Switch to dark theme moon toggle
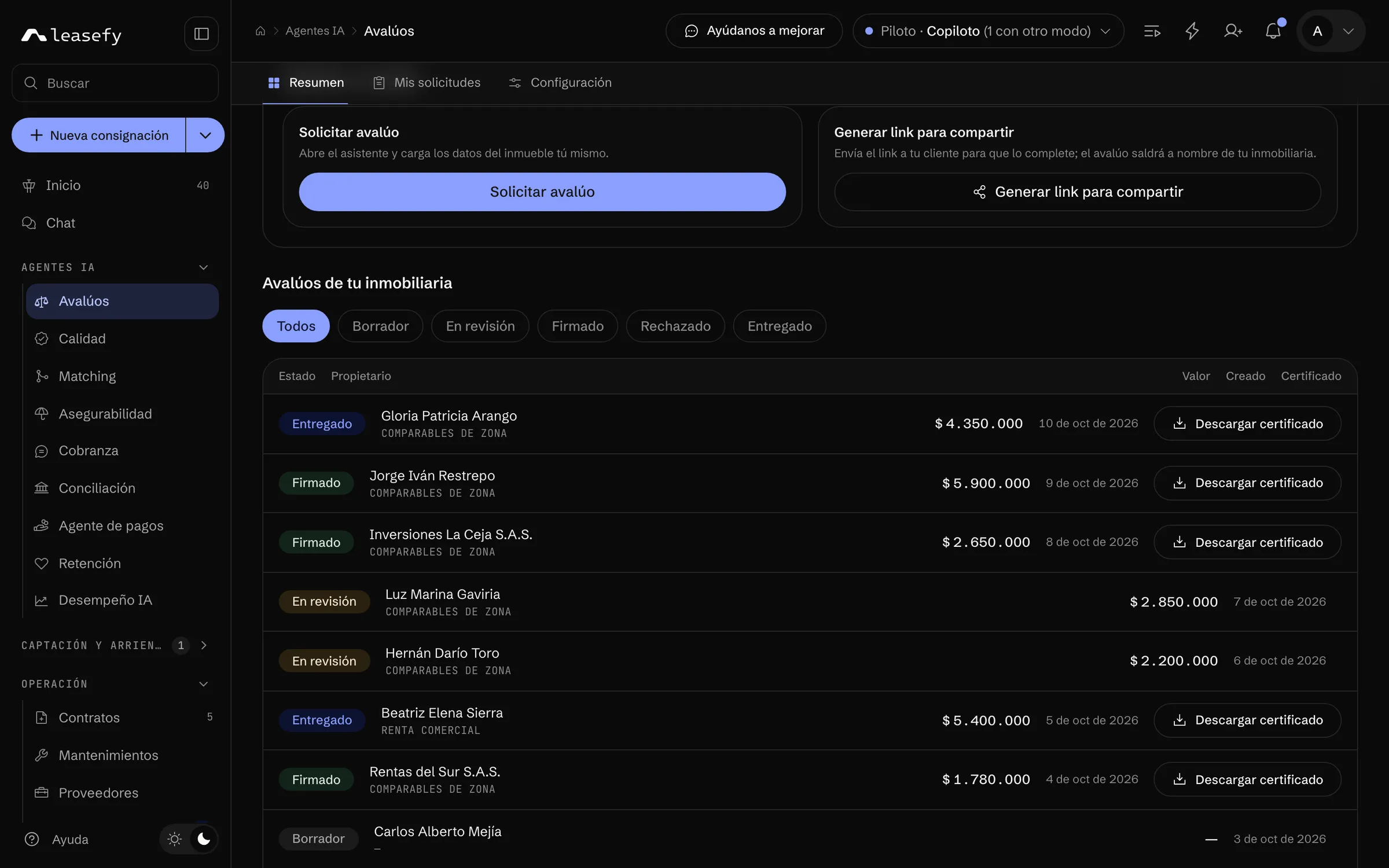Screen dimensions: 1389x868 [203, 839]
